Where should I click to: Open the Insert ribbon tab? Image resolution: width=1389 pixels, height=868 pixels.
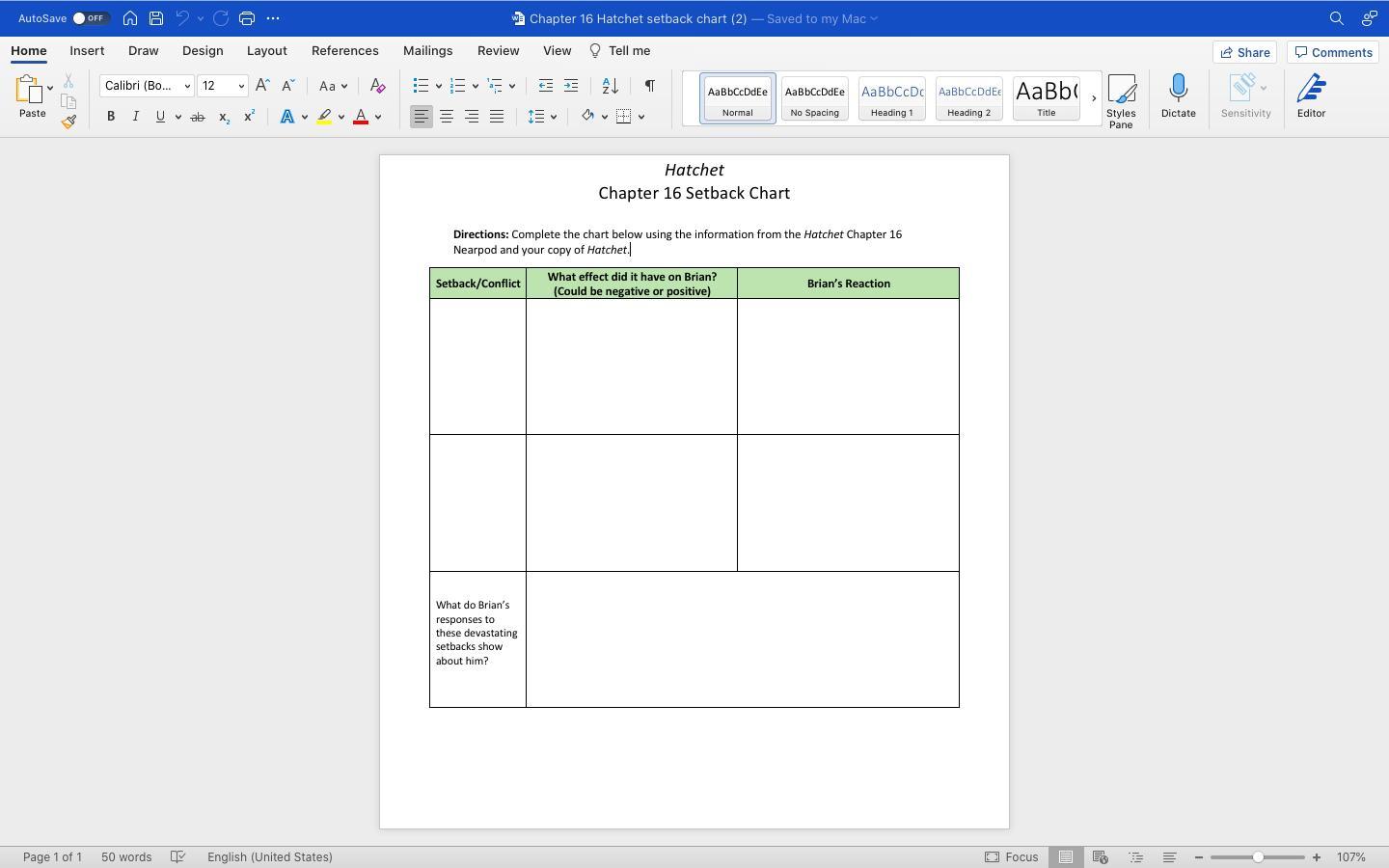click(87, 50)
